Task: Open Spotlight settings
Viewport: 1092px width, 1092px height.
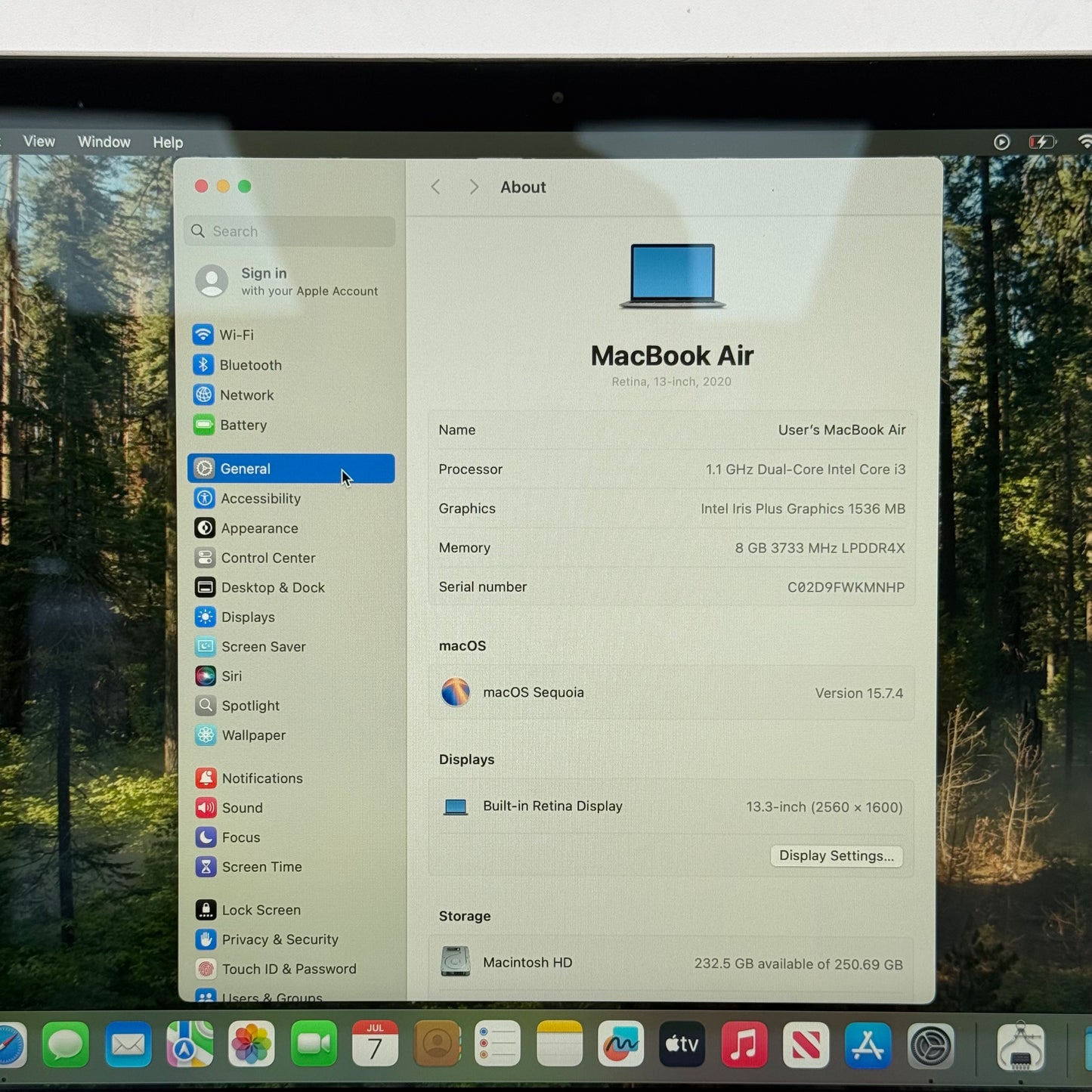Action: [291, 706]
